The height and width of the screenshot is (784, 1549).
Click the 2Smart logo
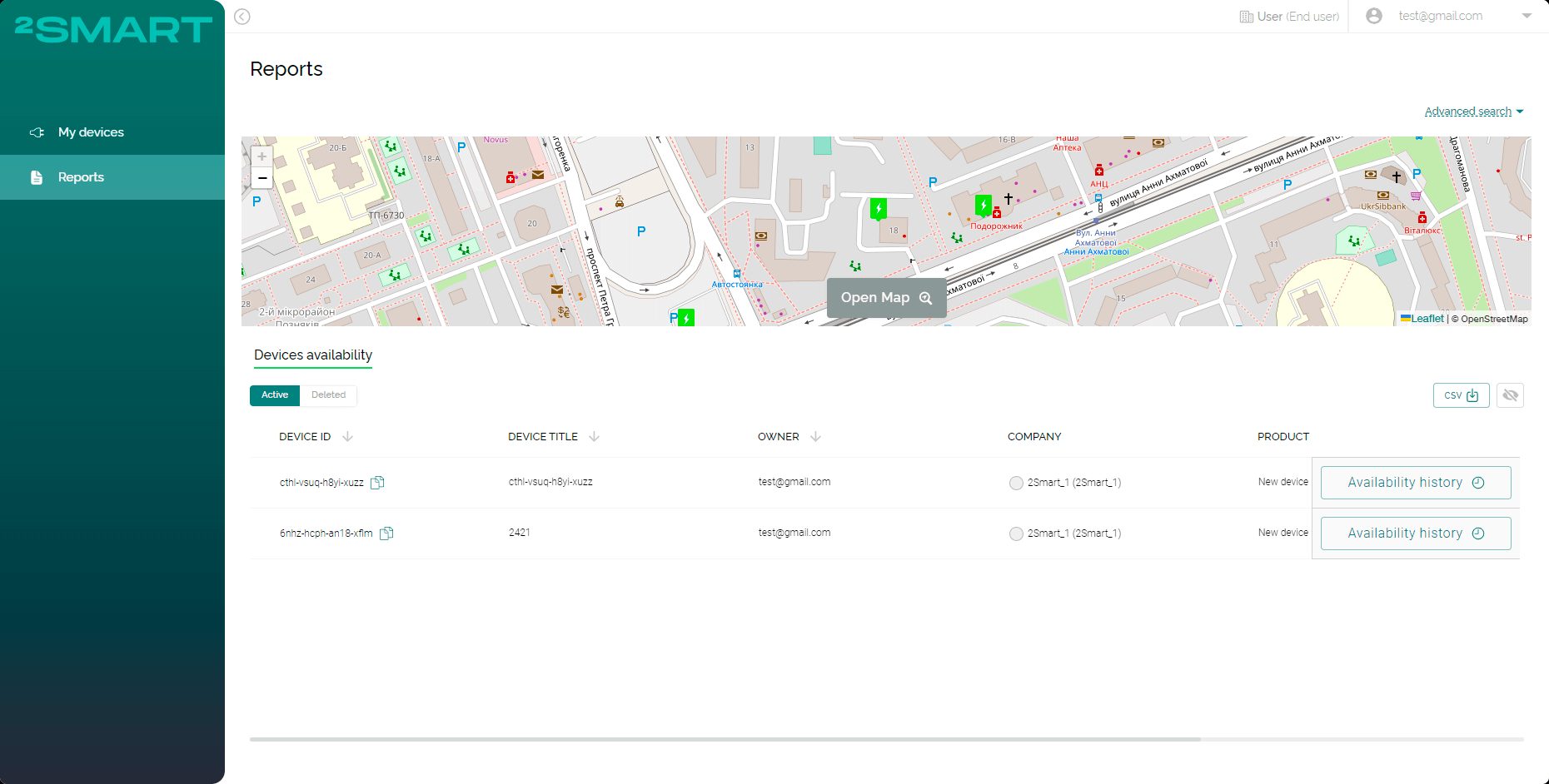coord(113,30)
